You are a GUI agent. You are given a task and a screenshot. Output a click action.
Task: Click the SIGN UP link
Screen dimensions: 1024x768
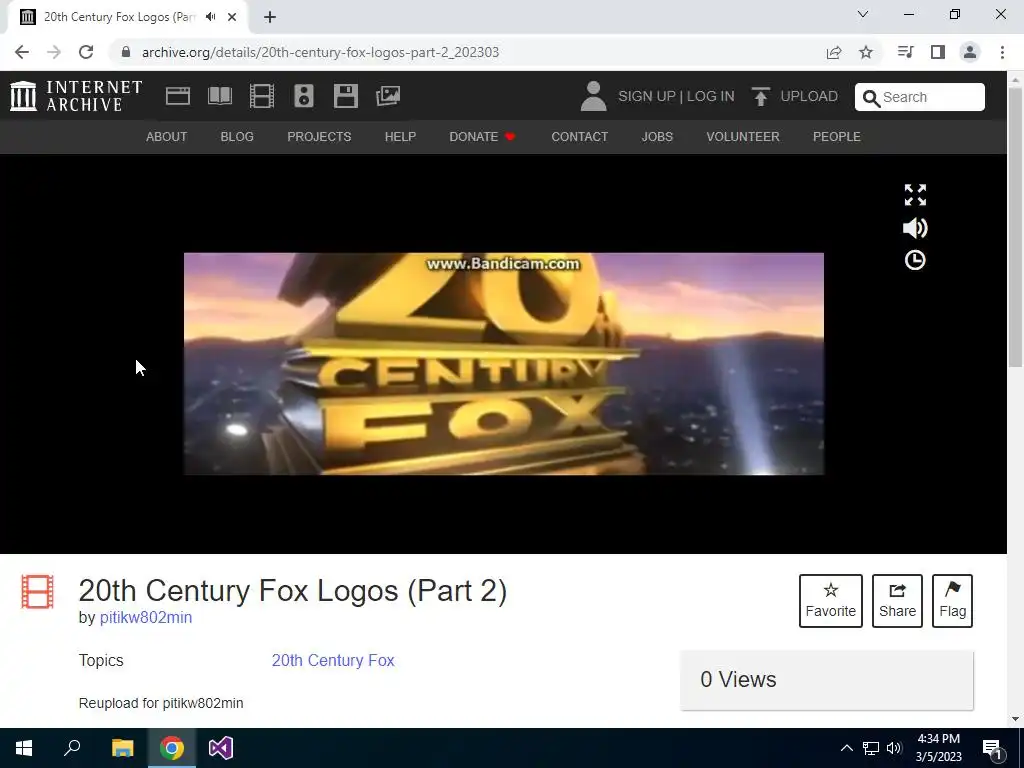[x=647, y=96]
